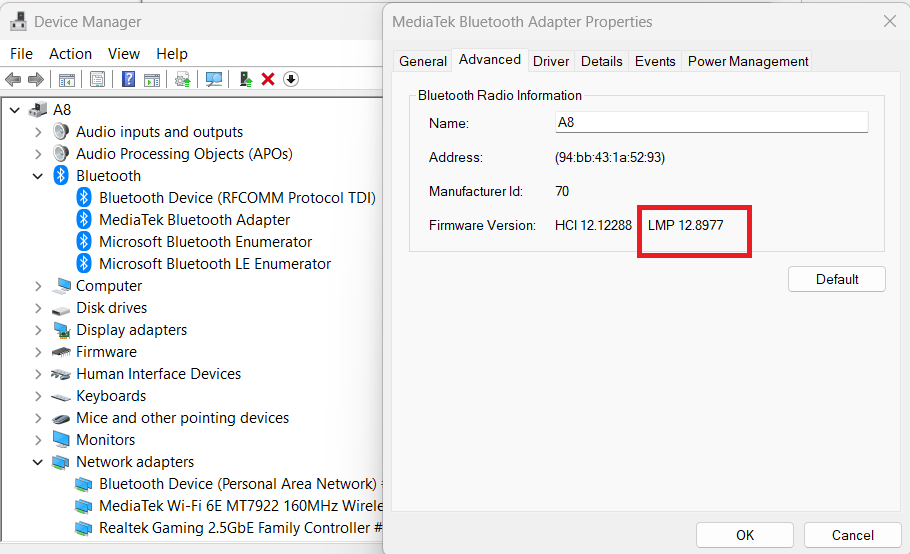
Task: Select Microsoft Bluetooth LE Enumerator device
Action: tap(214, 264)
